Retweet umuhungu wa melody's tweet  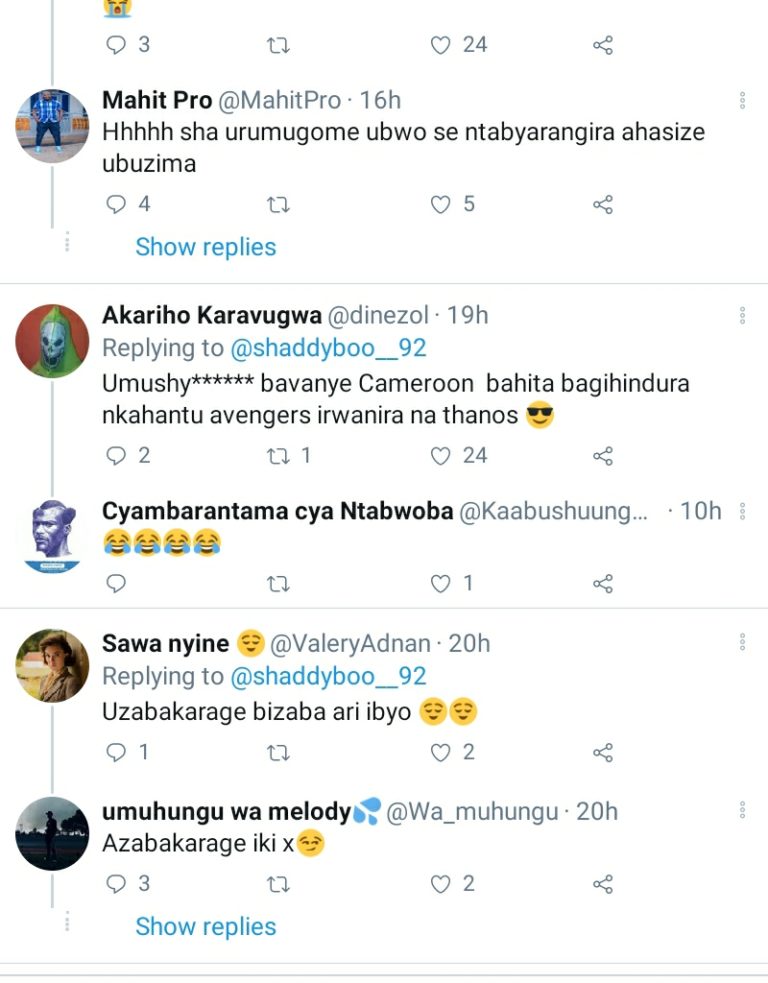click(x=279, y=884)
